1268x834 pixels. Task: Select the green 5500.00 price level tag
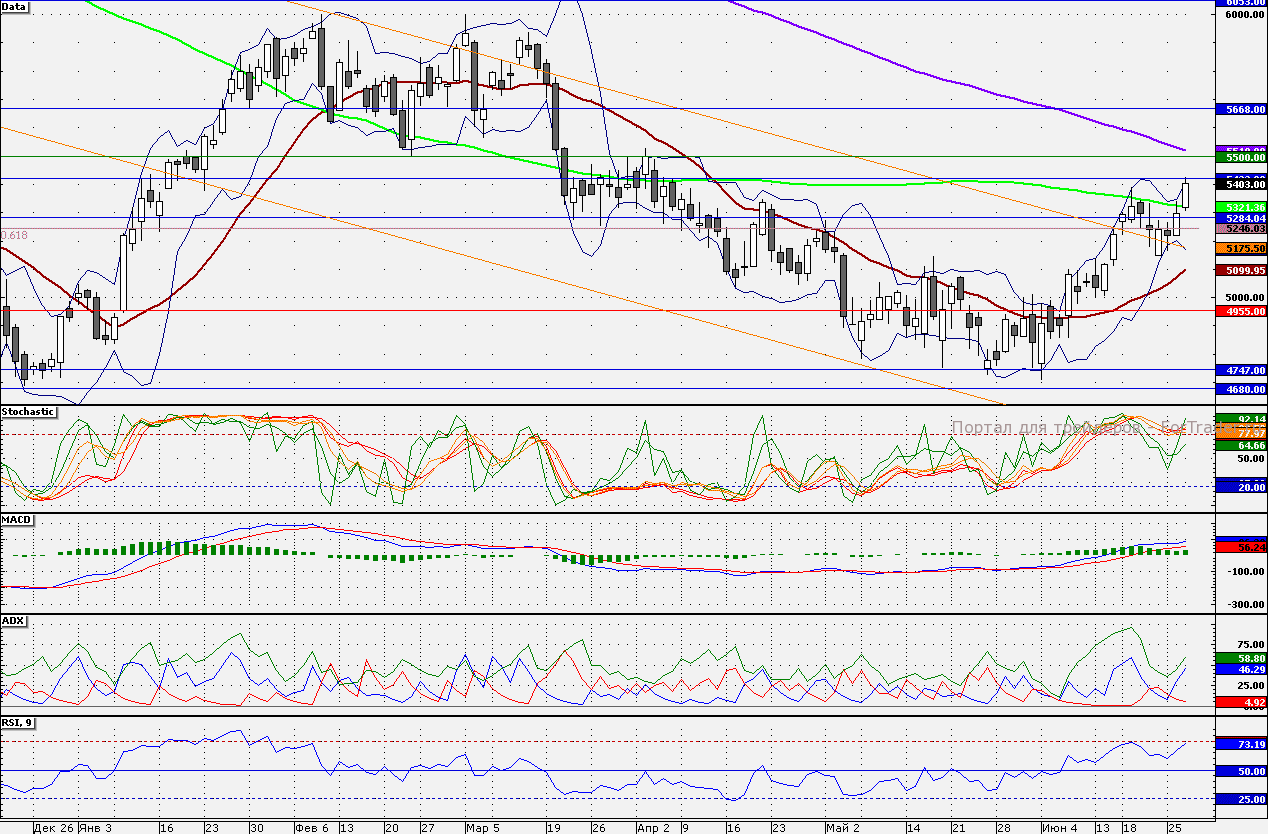pyautogui.click(x=1240, y=157)
